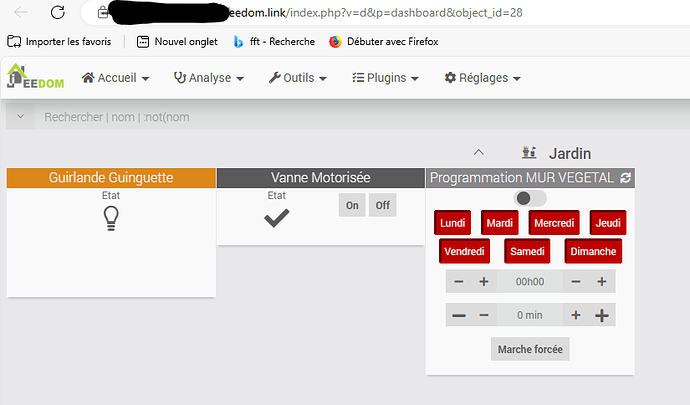Turn Vanne Motorisée Off
Image resolution: width=690 pixels, height=405 pixels.
[382, 205]
